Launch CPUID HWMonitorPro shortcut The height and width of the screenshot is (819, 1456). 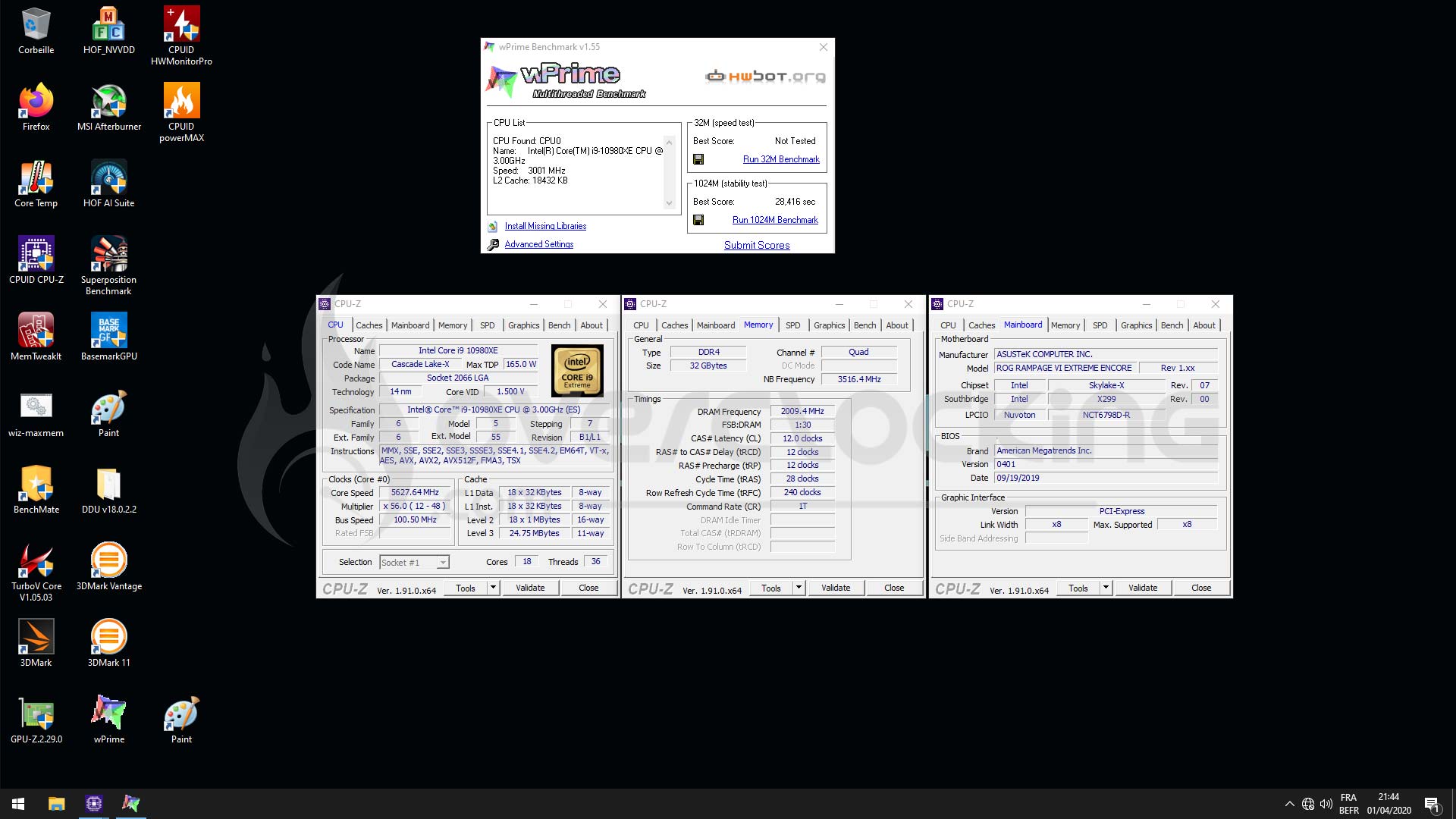tap(181, 36)
